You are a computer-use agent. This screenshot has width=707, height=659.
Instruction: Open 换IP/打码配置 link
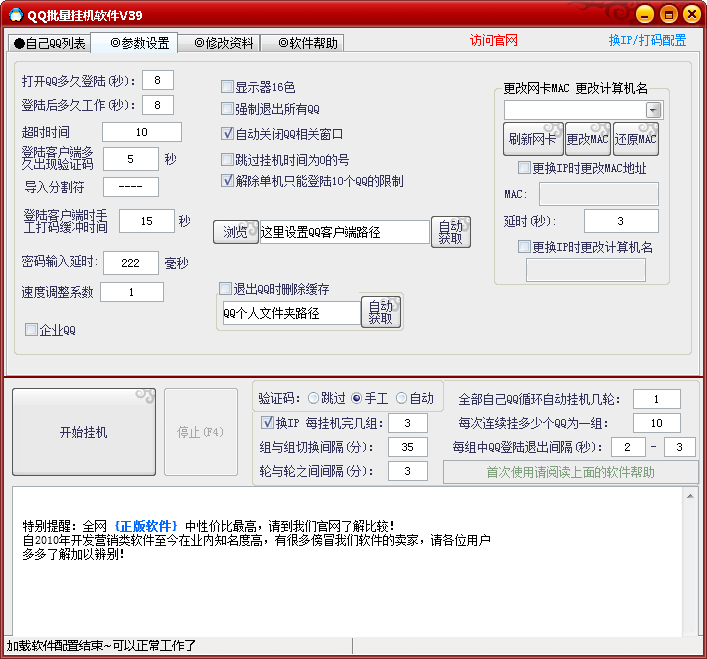[x=647, y=41]
